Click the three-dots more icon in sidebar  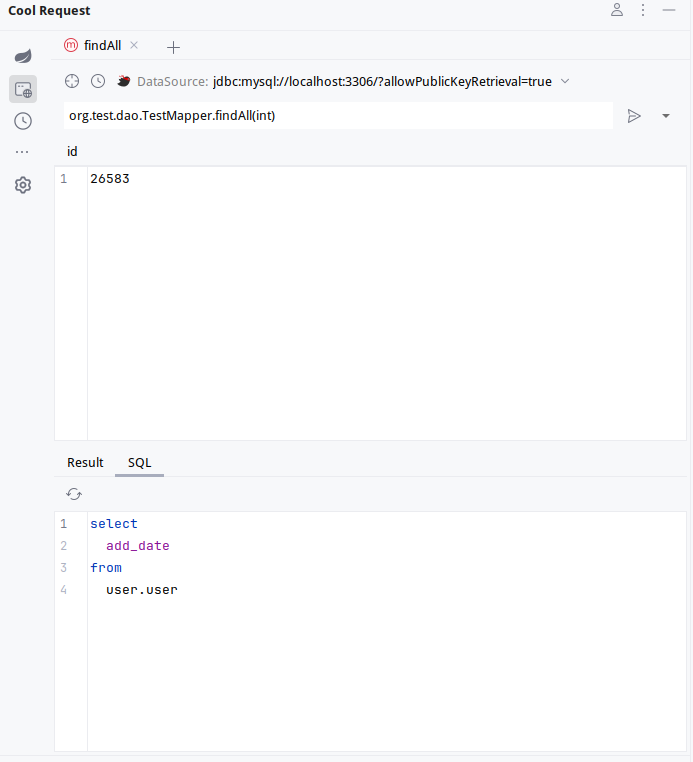click(22, 152)
